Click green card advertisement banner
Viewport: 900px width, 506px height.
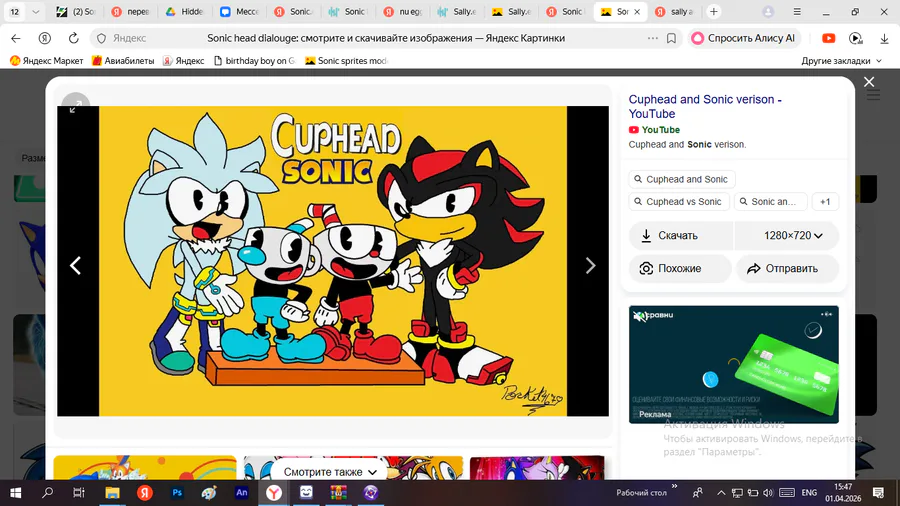tap(734, 365)
